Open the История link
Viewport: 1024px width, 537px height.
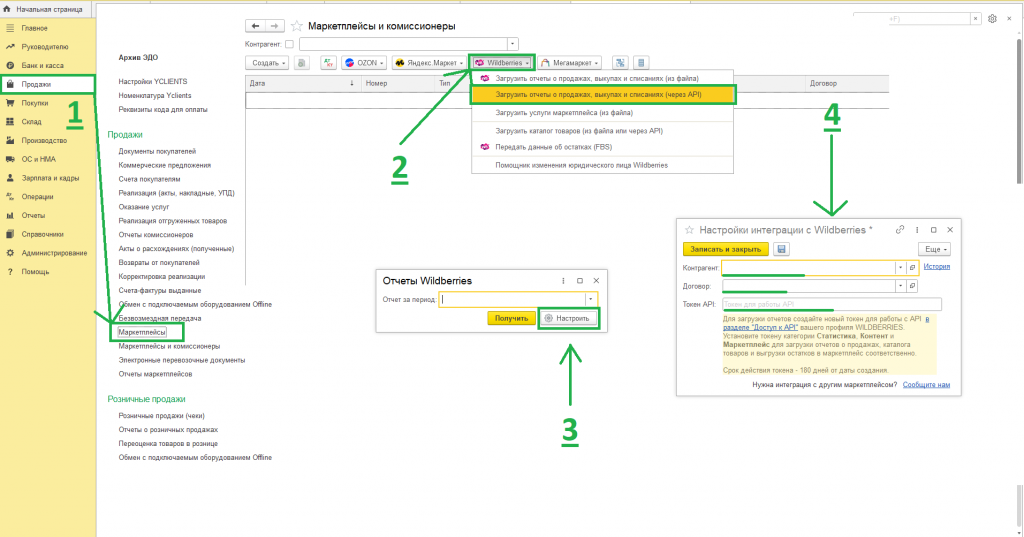pyautogui.click(x=936, y=267)
